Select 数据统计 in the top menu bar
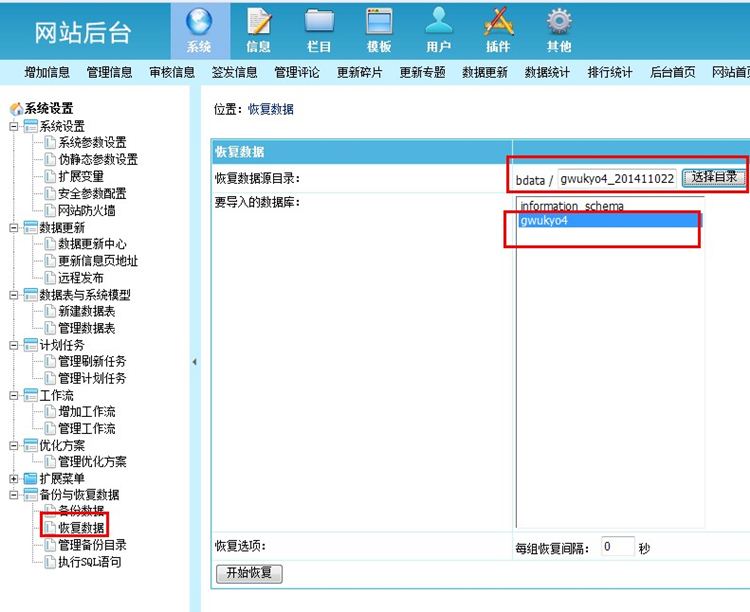This screenshot has width=750, height=612. point(547,72)
